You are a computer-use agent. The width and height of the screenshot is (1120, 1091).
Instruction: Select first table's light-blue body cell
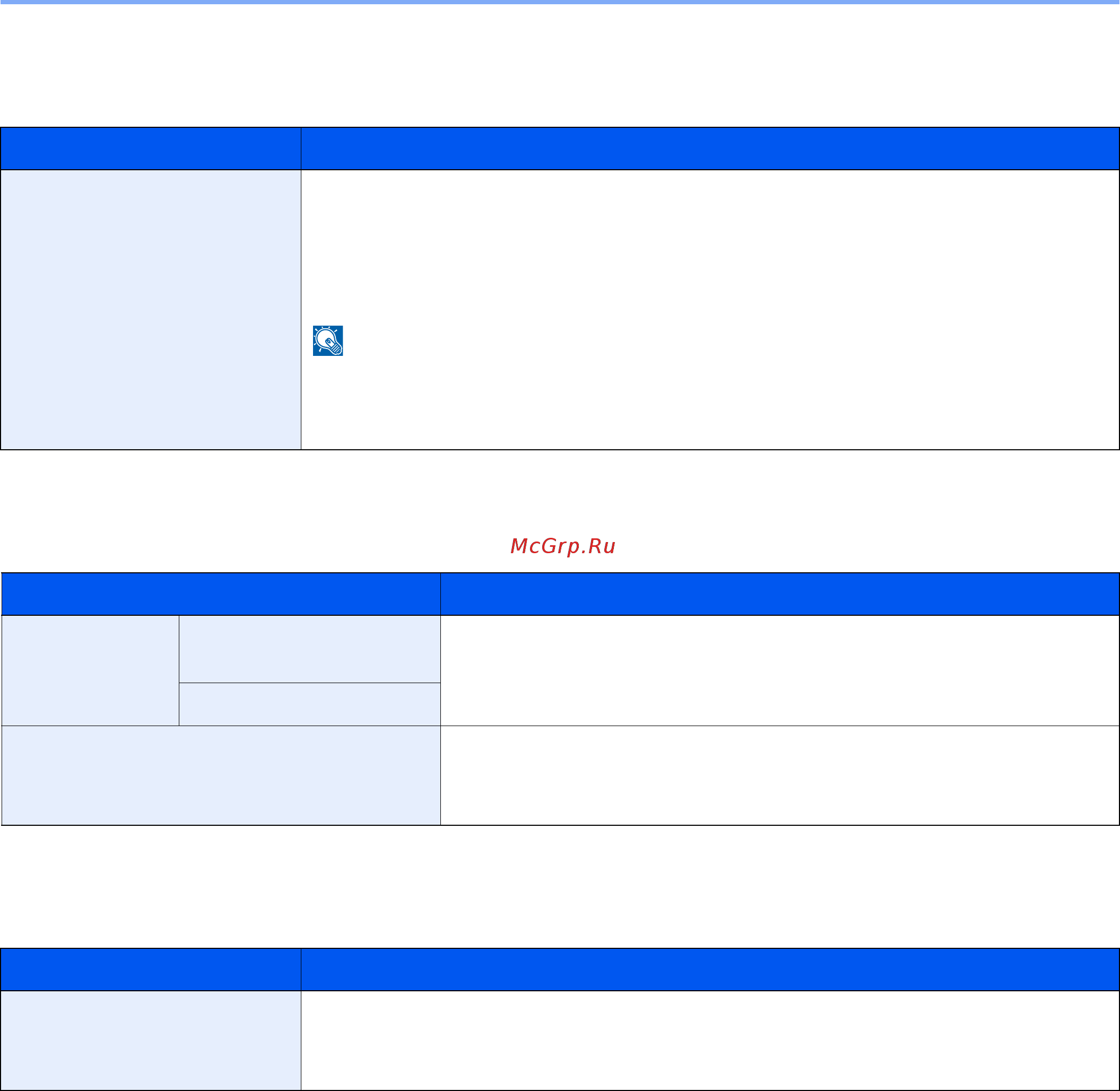(151, 309)
